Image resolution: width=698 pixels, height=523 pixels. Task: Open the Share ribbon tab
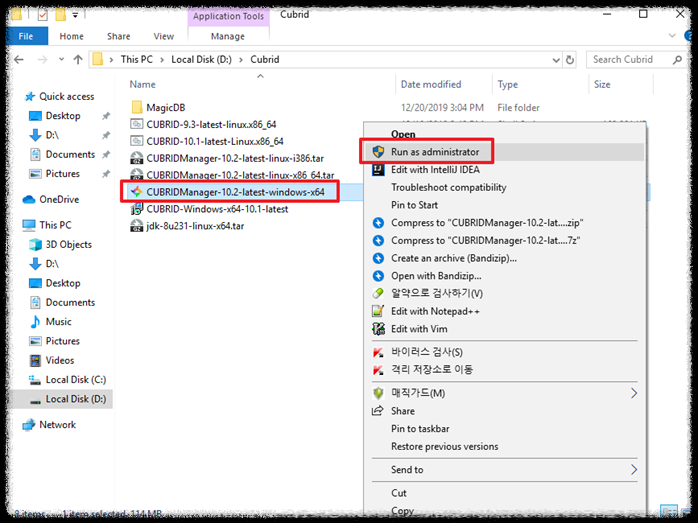[118, 36]
